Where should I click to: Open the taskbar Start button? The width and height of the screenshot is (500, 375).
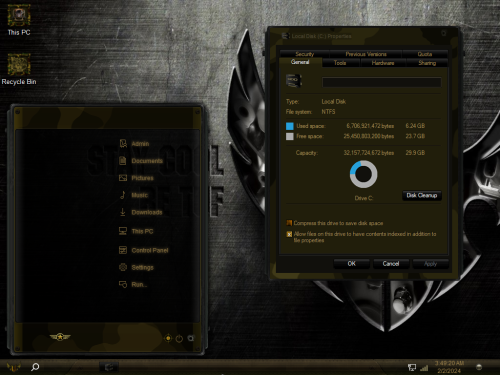[13, 367]
